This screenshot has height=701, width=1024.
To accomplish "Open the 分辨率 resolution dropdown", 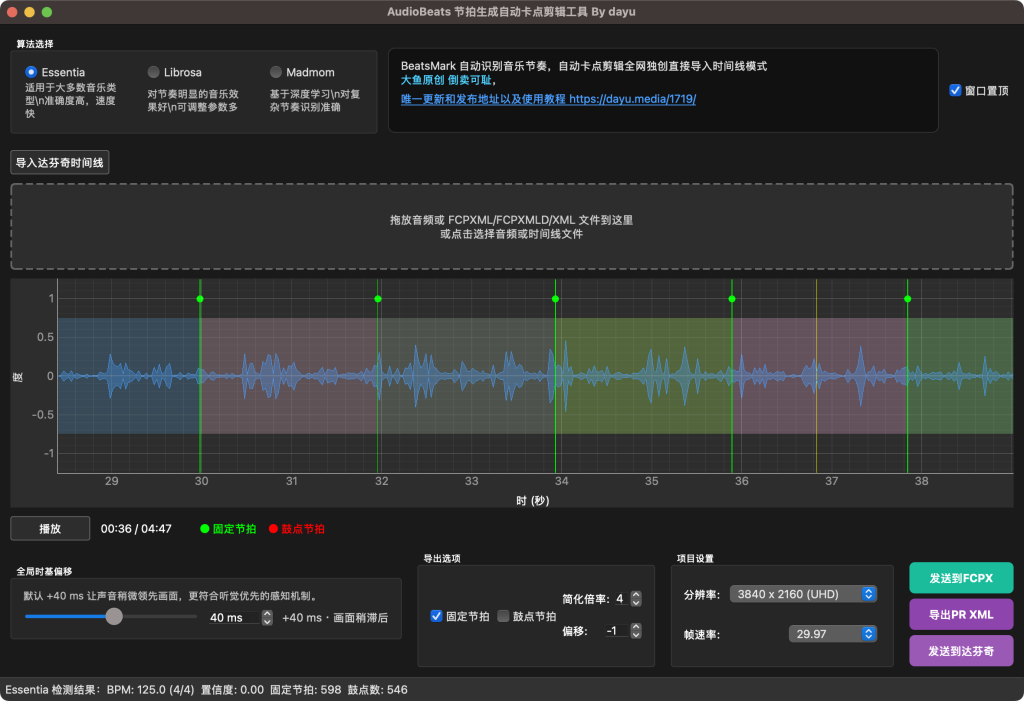I will pyautogui.click(x=803, y=594).
